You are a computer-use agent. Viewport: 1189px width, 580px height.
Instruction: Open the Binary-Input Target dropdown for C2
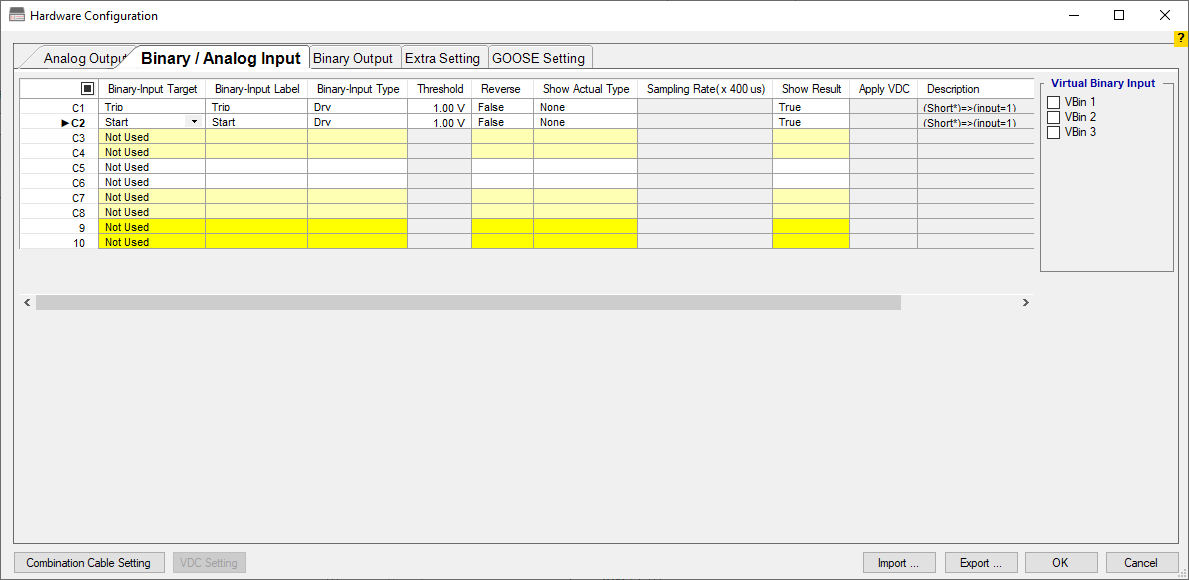(x=194, y=122)
